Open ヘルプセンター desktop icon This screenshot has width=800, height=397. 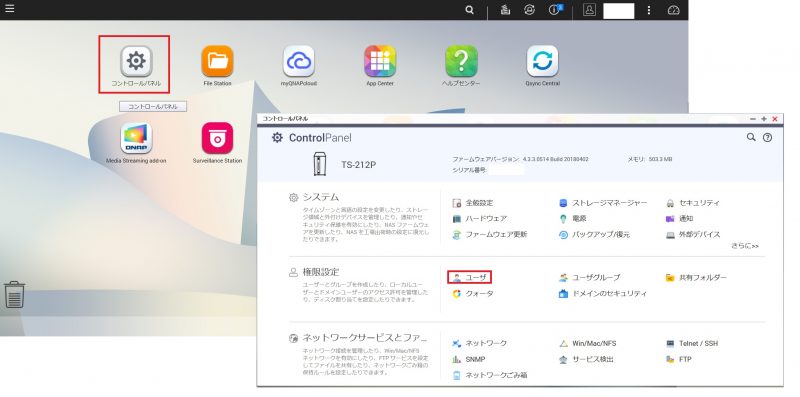(461, 65)
